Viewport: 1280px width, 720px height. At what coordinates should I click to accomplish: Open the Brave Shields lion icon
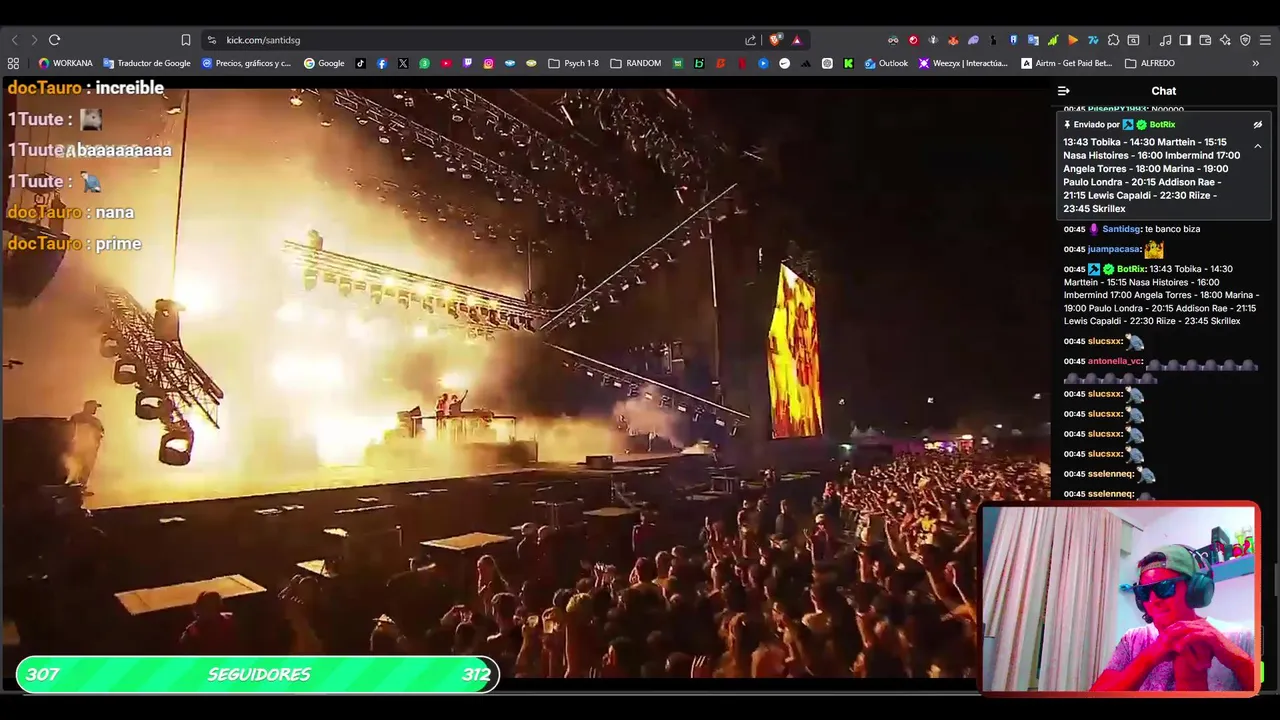tap(775, 40)
